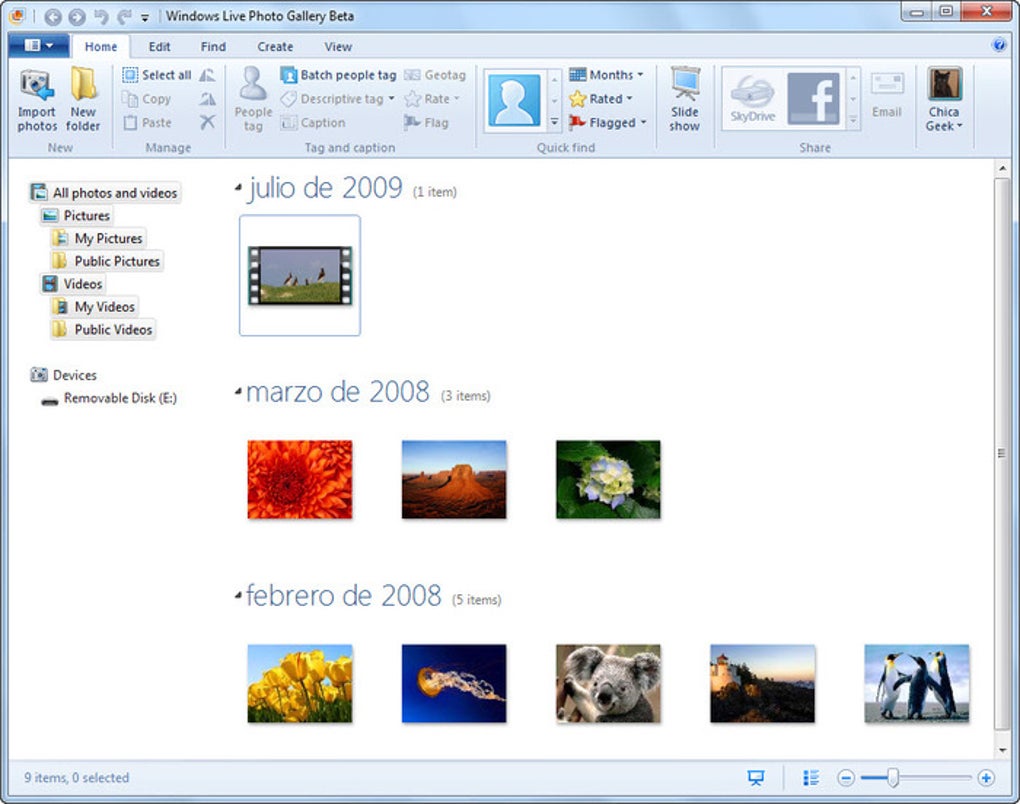Select the penguins photo
The width and height of the screenshot is (1020, 804).
917,683
